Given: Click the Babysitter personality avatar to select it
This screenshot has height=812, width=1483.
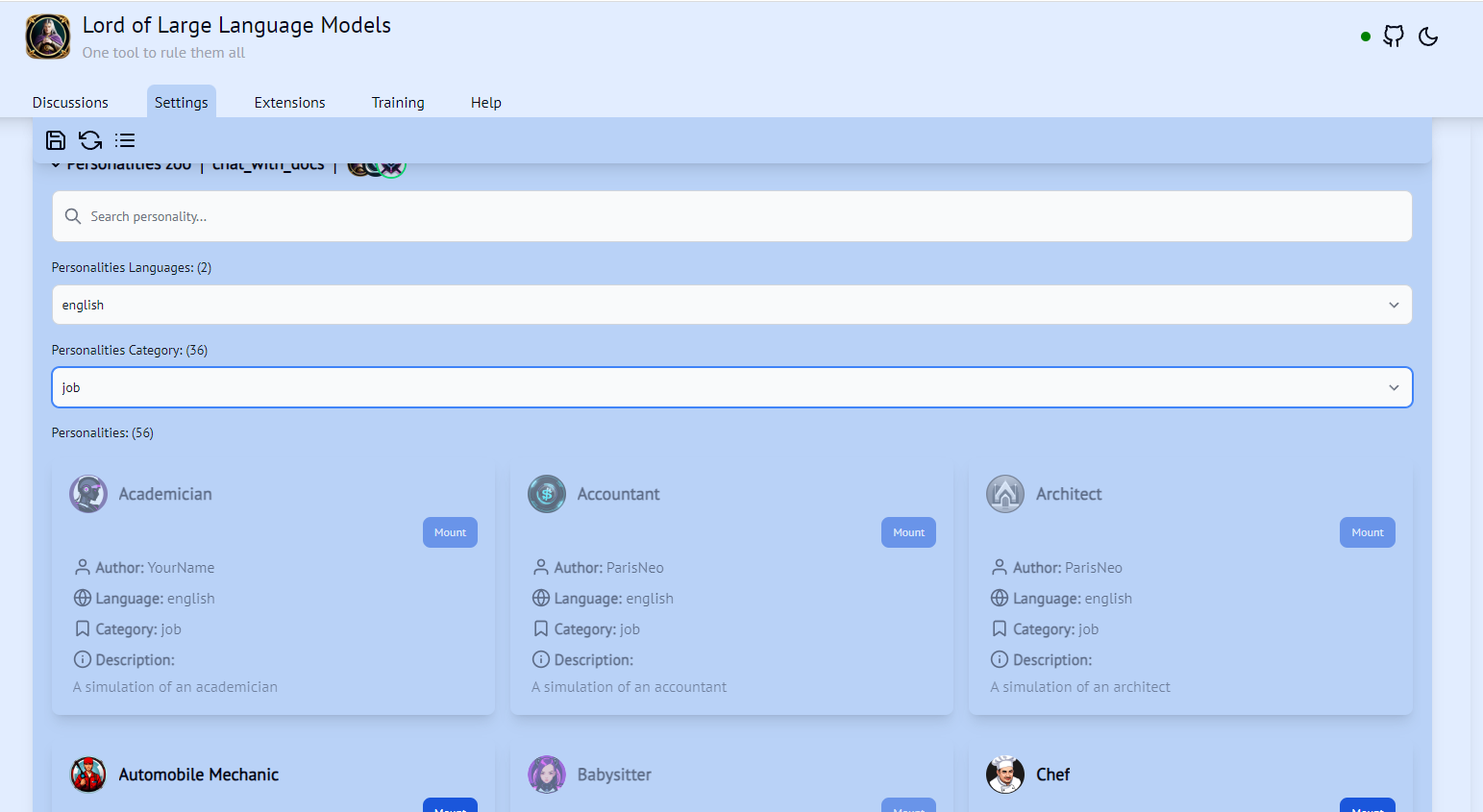Looking at the screenshot, I should pos(547,775).
